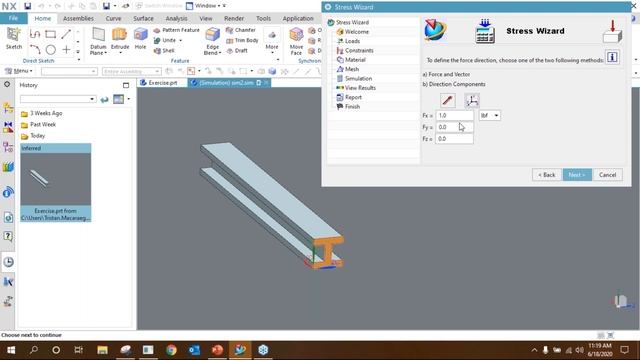Open the Windows Start menu
This screenshot has height=360, width=640.
[x=11, y=350]
